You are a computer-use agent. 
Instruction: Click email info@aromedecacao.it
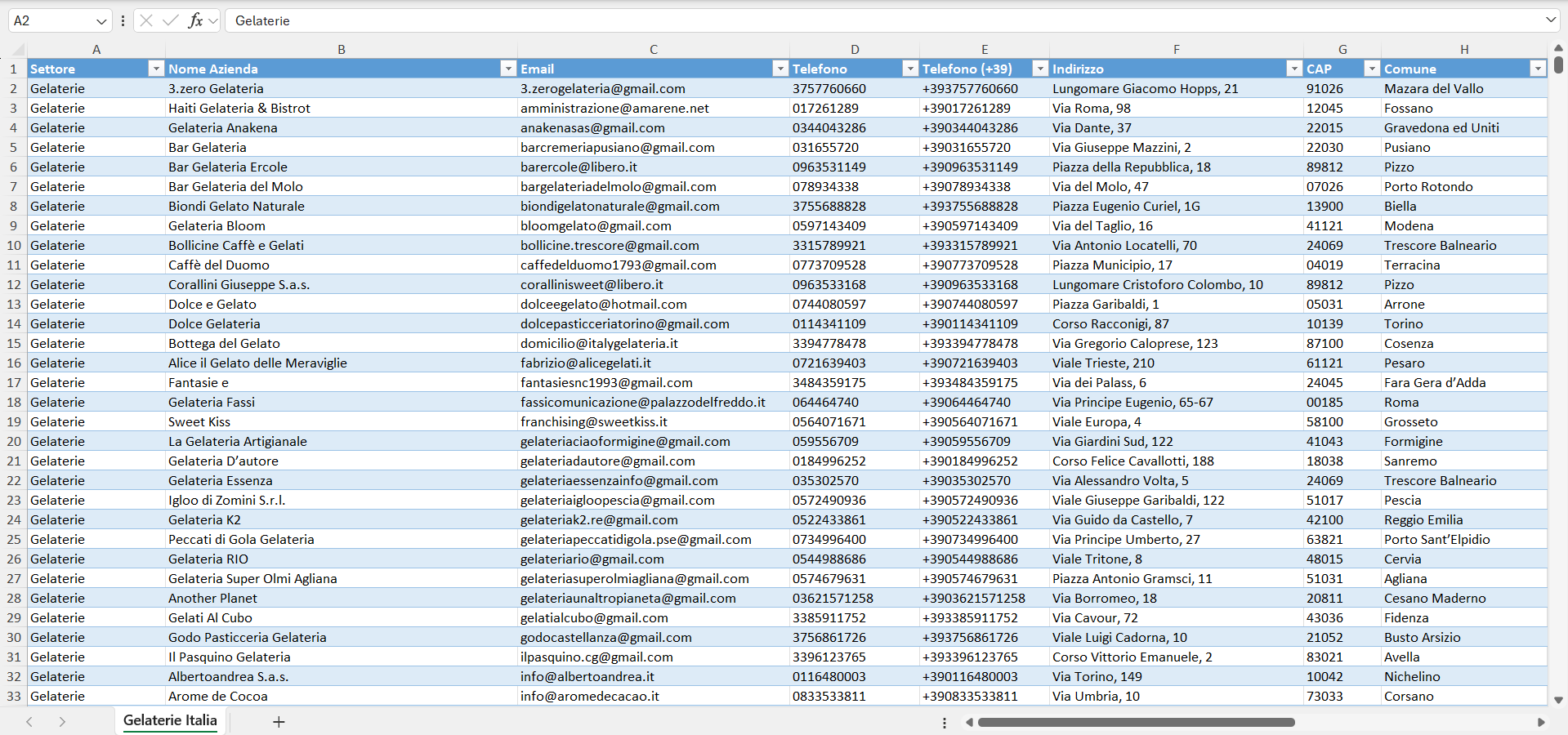[x=654, y=696]
